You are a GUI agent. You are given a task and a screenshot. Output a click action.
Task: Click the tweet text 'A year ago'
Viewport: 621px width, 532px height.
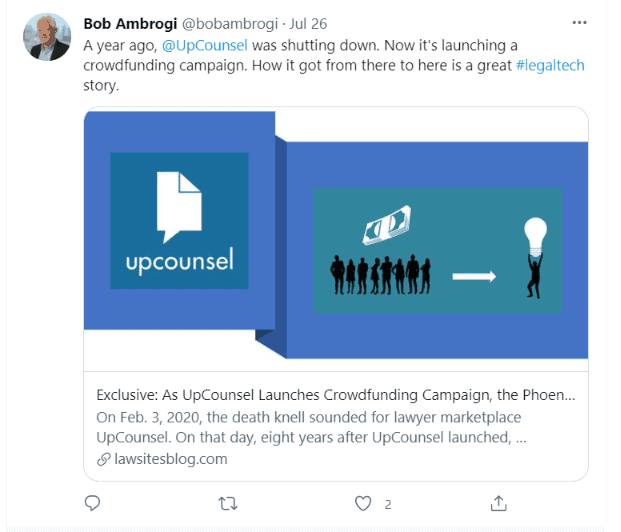120,45
